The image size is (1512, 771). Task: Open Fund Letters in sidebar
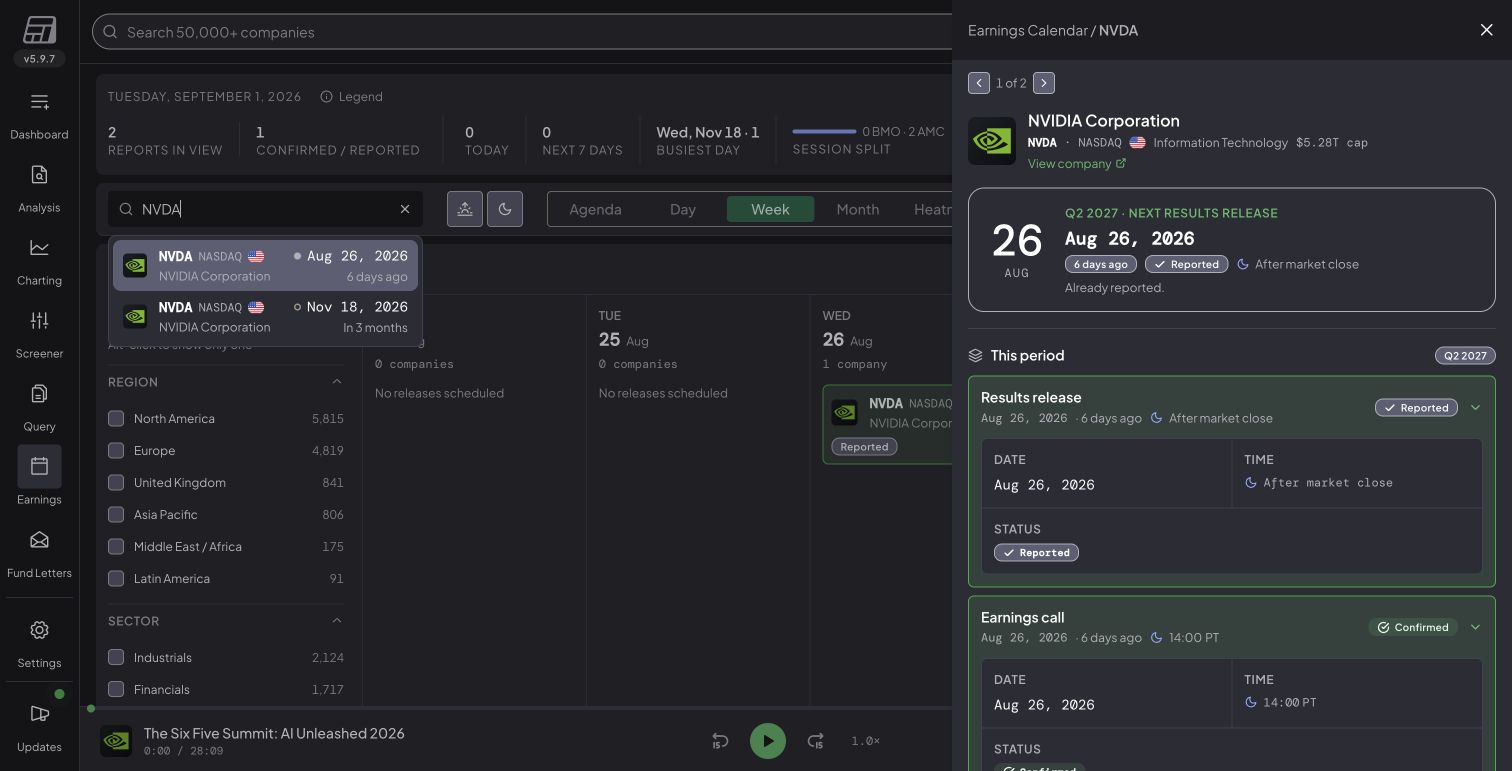(x=39, y=554)
